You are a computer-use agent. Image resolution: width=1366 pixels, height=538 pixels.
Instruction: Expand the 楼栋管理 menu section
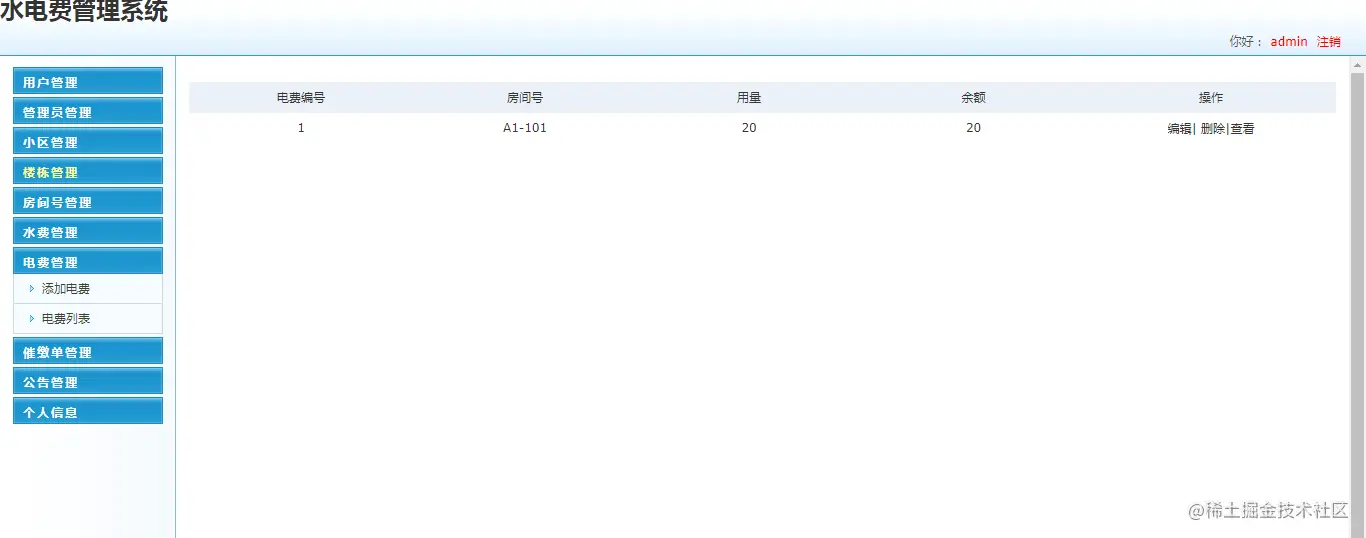(x=88, y=172)
